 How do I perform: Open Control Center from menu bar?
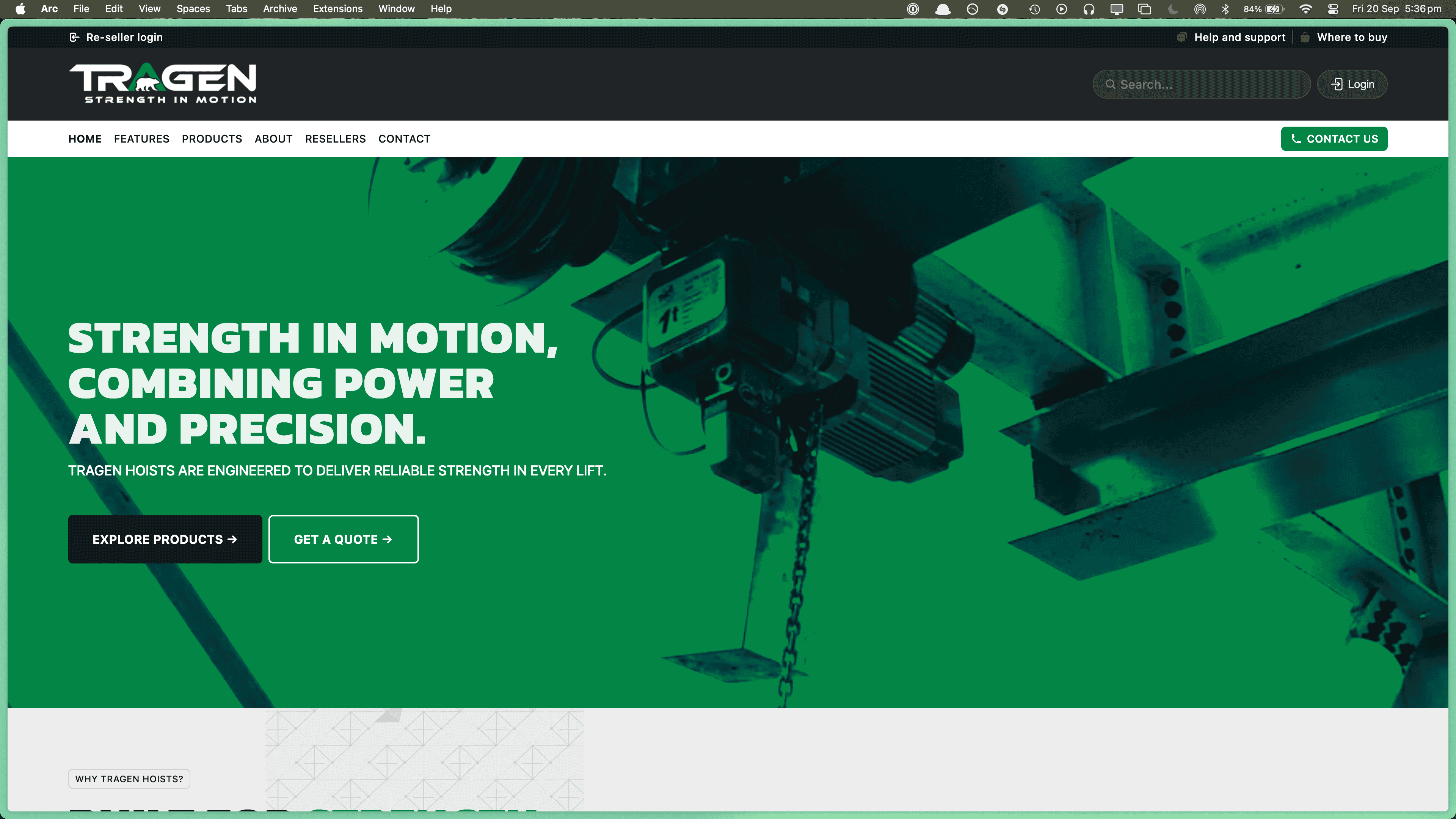pyautogui.click(x=1333, y=8)
